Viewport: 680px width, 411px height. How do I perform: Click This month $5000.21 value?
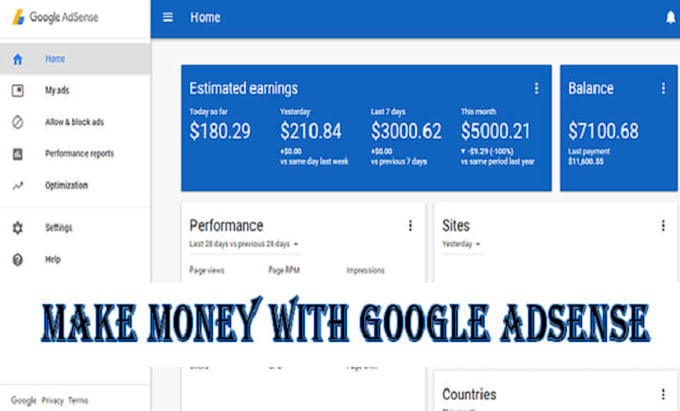click(x=496, y=131)
